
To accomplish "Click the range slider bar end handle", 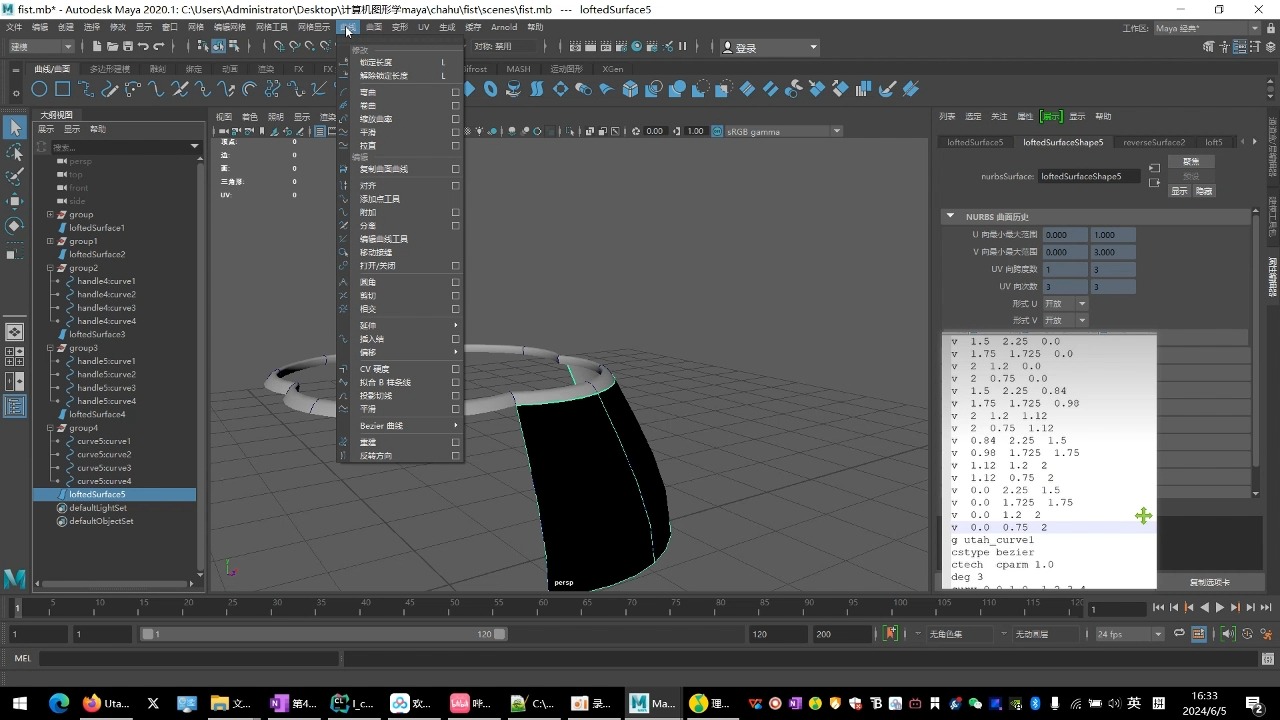I will pyautogui.click(x=499, y=634).
